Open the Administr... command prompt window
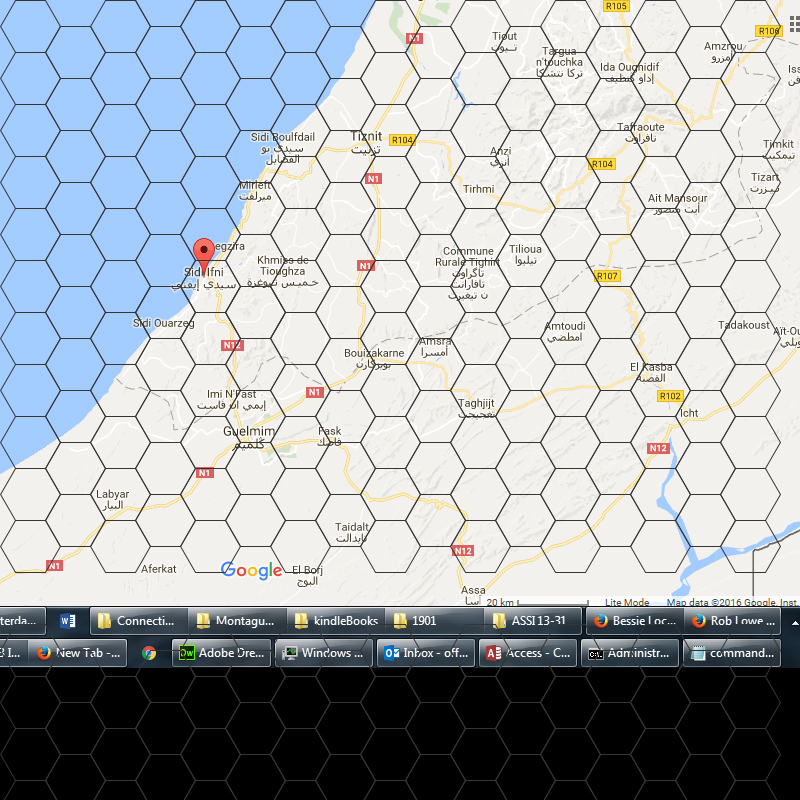Screen dimensions: 800x800 click(x=630, y=653)
